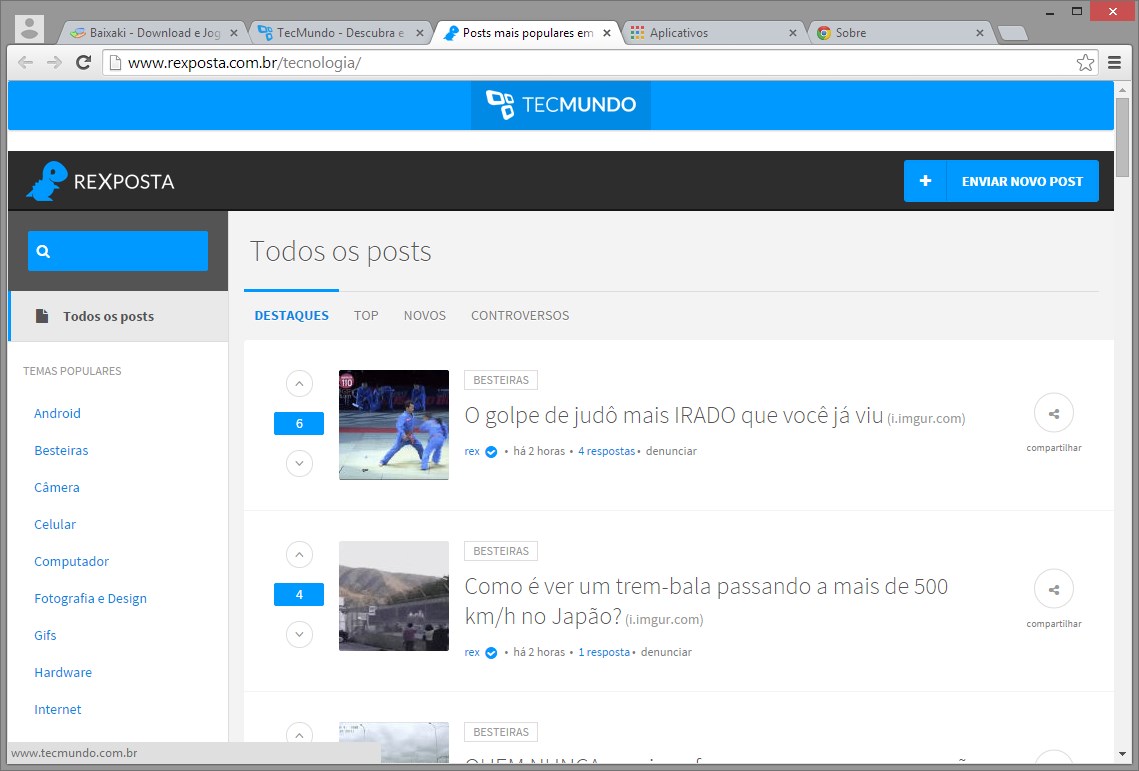Image resolution: width=1139 pixels, height=771 pixels.
Task: Click the TEMAS POPULARES heading
Action: point(72,371)
